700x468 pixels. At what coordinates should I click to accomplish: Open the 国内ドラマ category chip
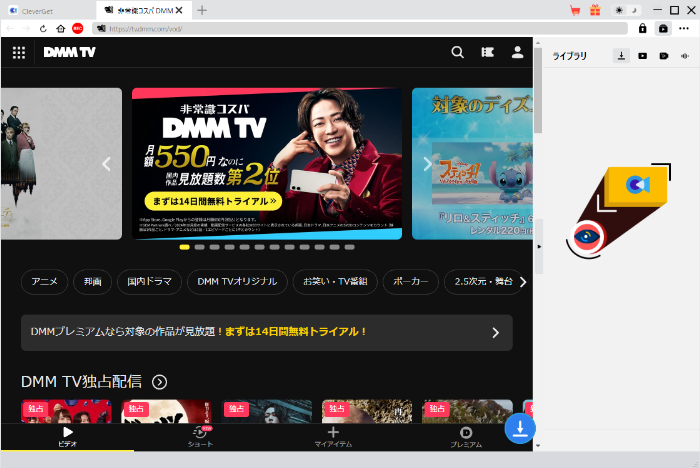click(x=149, y=282)
